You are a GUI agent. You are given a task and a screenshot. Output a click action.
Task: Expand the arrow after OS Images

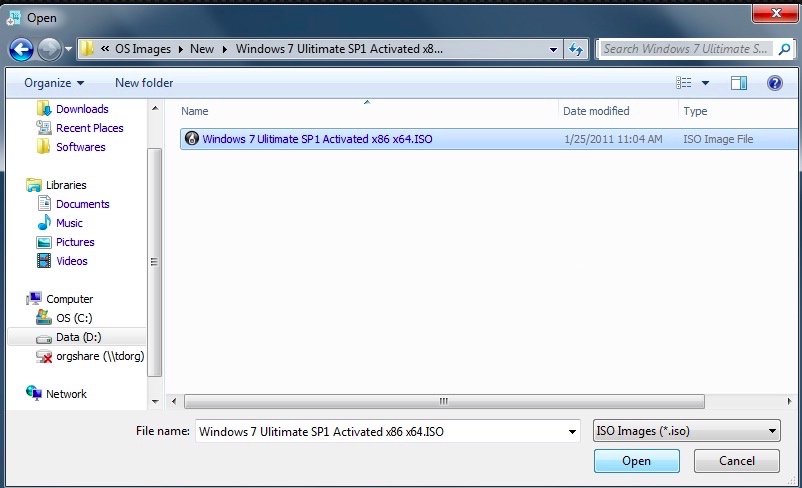point(181,50)
